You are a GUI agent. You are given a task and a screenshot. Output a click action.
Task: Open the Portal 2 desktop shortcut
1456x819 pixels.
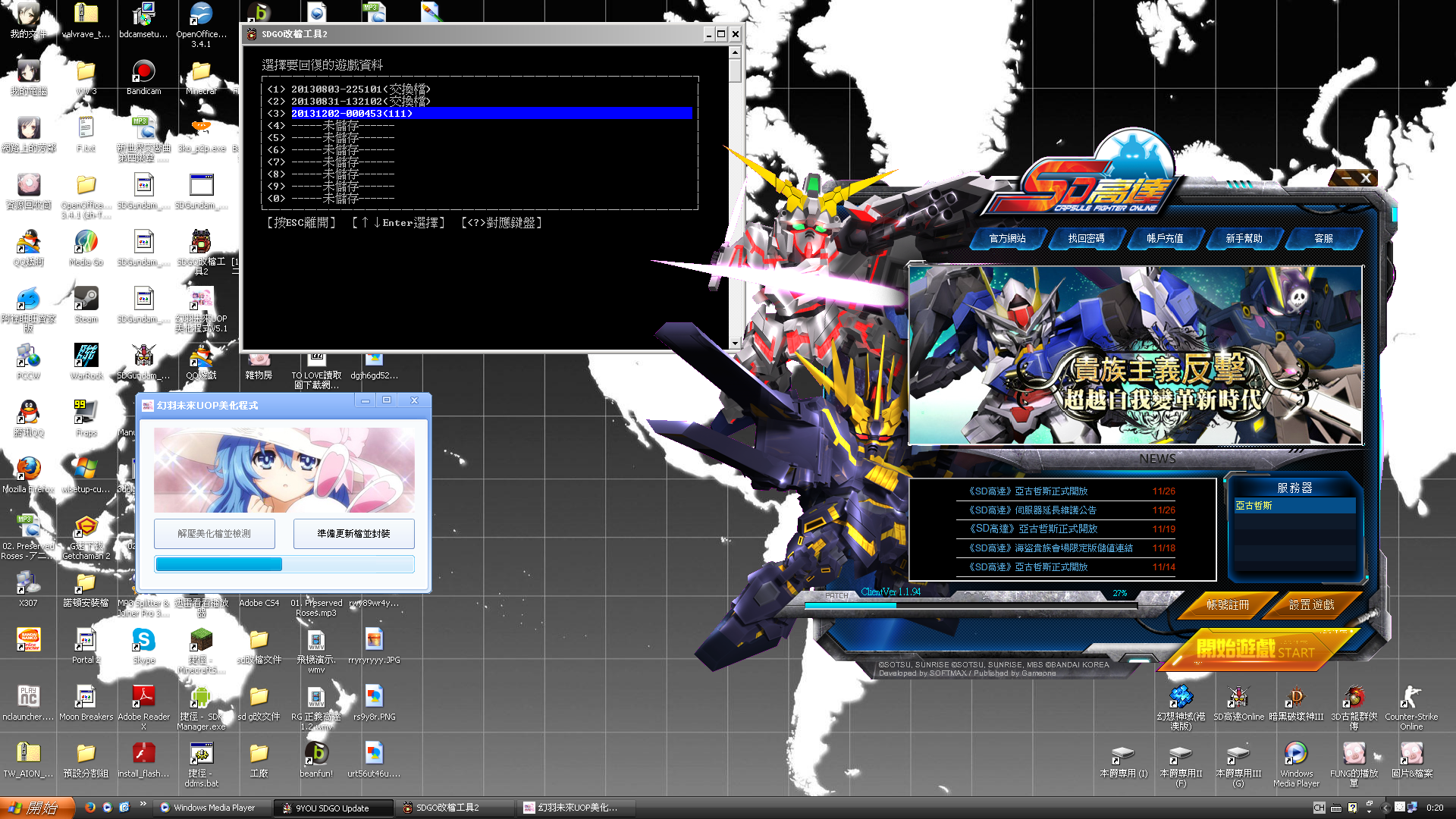coord(86,641)
